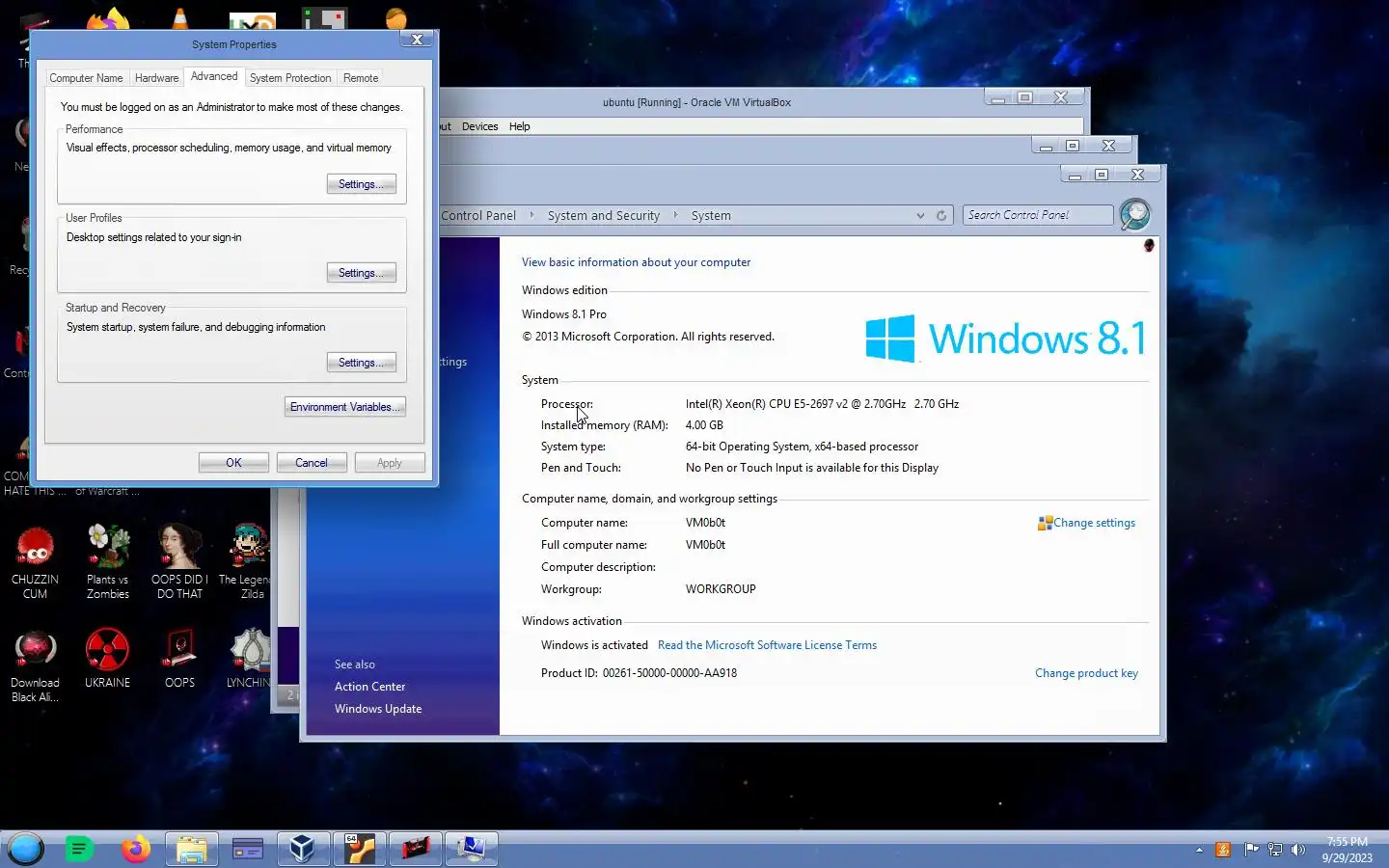
Task: Expand chevron after System and Security breadcrumb
Action: (x=675, y=215)
